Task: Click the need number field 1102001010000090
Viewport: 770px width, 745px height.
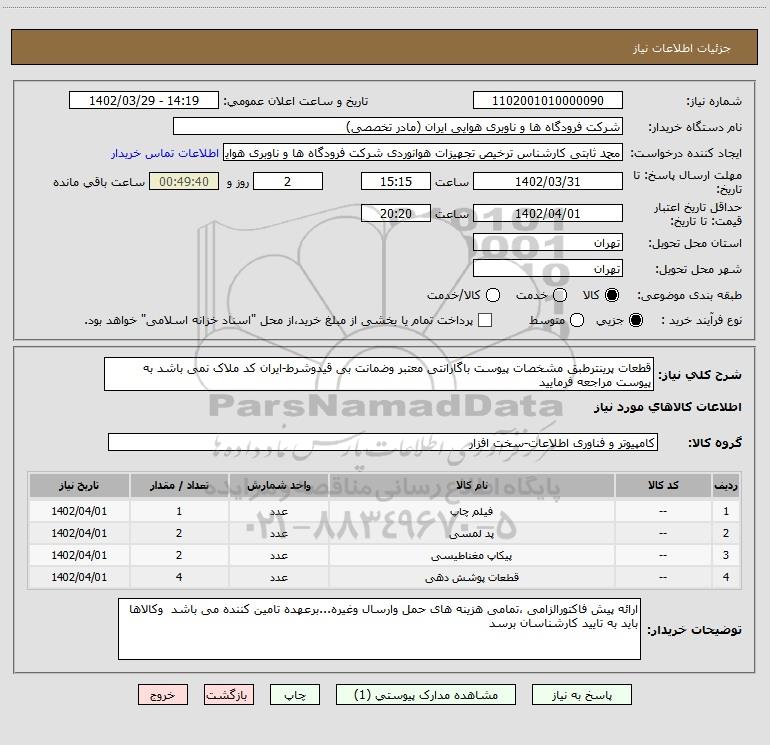Action: pyautogui.click(x=548, y=101)
